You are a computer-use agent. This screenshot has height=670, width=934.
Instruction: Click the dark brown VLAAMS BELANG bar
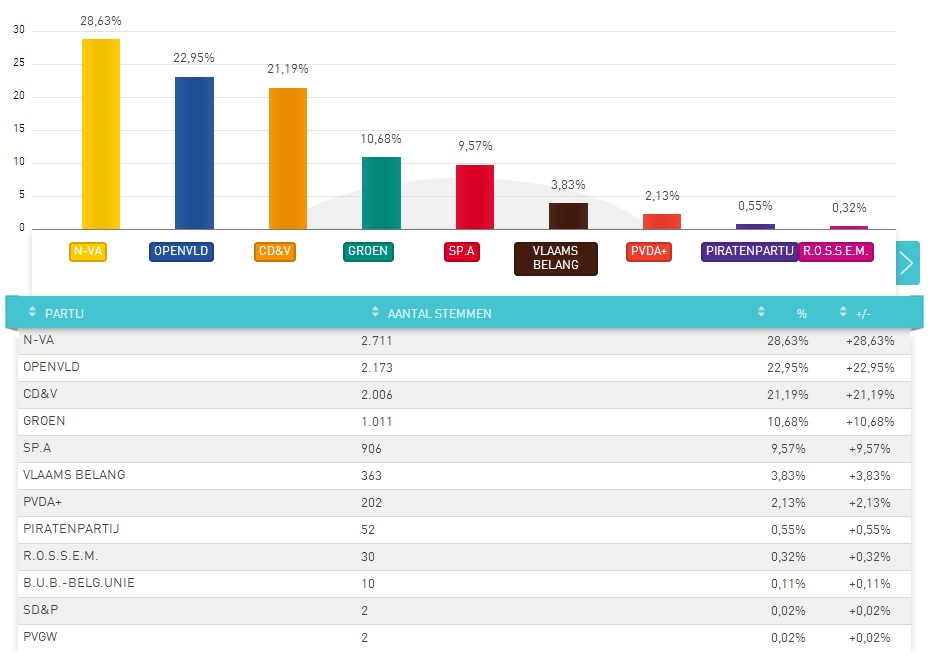pyautogui.click(x=568, y=216)
